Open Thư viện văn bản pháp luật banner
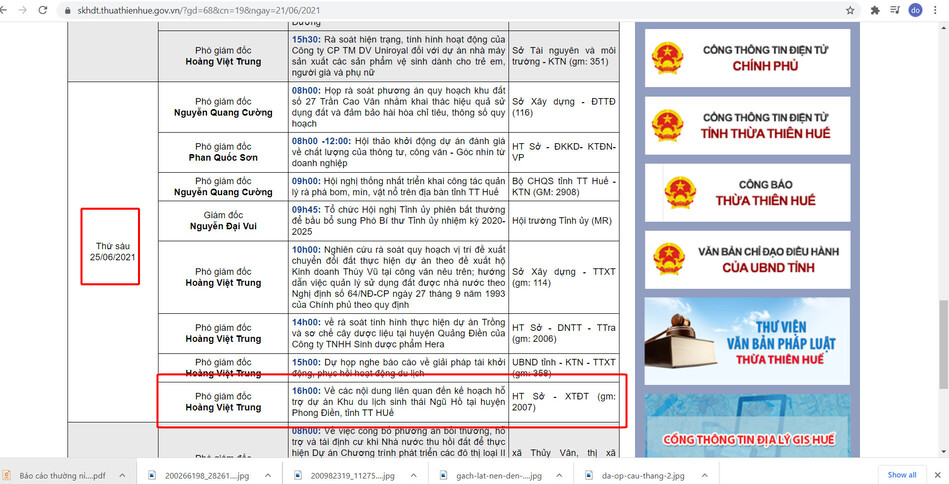Image resolution: width=949 pixels, height=484 pixels. (x=747, y=341)
